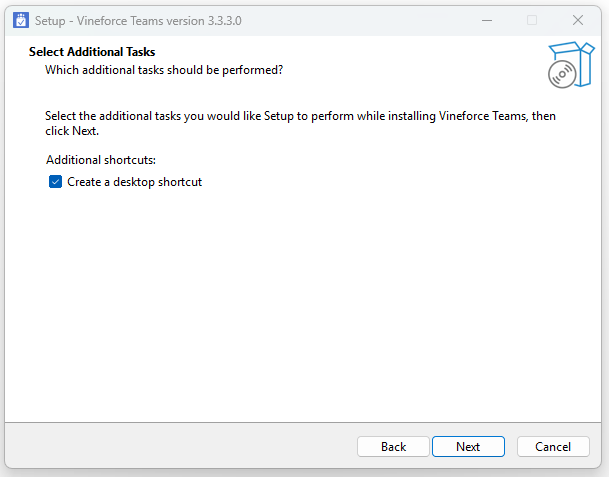Image resolution: width=609 pixels, height=477 pixels.
Task: Click the 'Select the additional tasks you would like' paragraph
Action: click(x=300, y=123)
